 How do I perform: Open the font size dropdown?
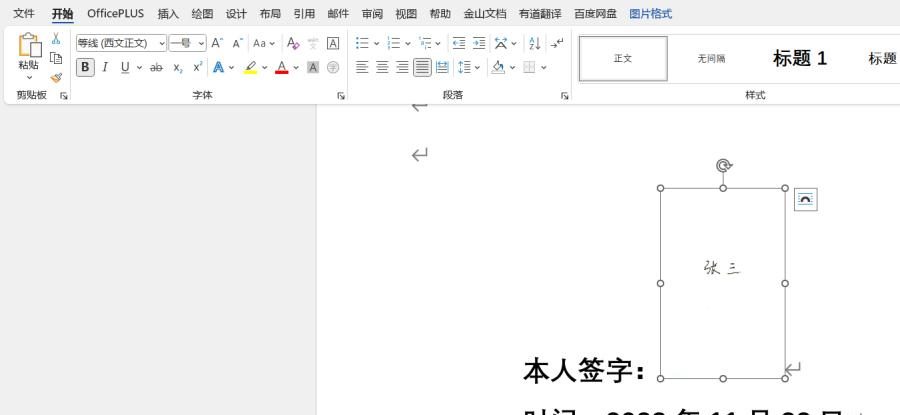point(201,43)
